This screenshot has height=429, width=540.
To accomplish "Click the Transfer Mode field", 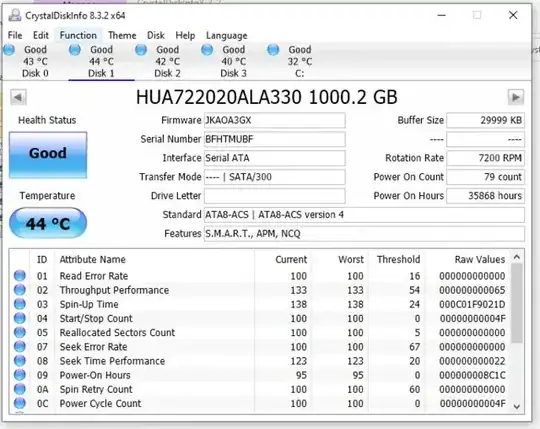I will pyautogui.click(x=274, y=177).
